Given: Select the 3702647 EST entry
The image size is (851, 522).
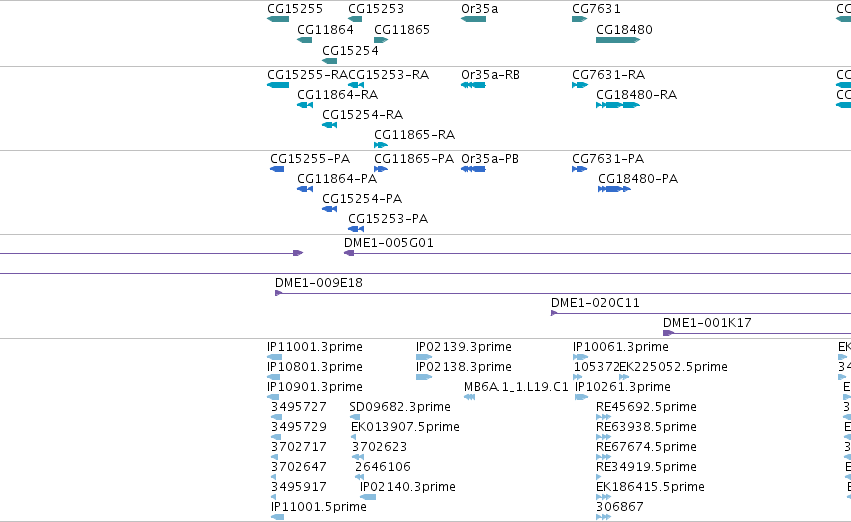Looking at the screenshot, I should coord(274,478).
